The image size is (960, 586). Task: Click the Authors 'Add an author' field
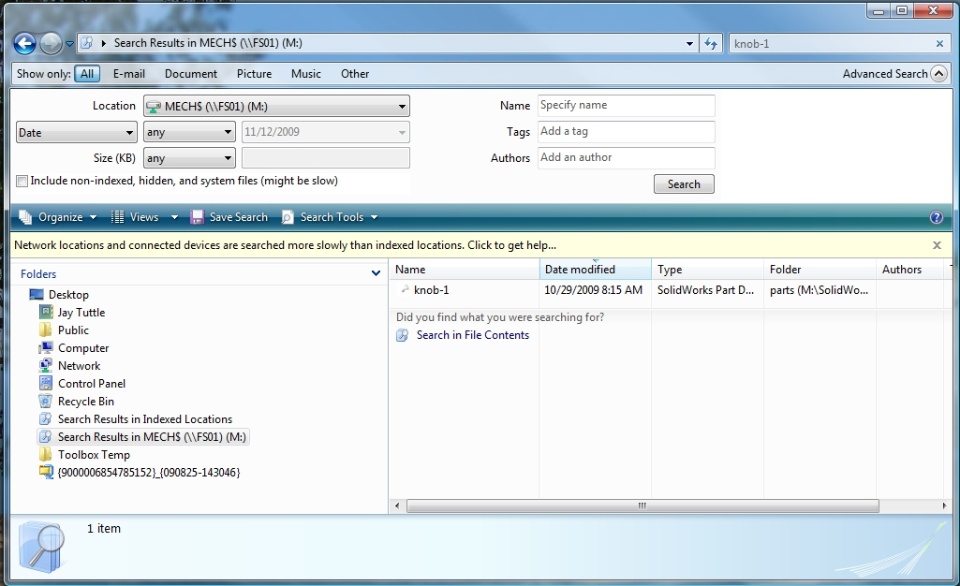626,157
